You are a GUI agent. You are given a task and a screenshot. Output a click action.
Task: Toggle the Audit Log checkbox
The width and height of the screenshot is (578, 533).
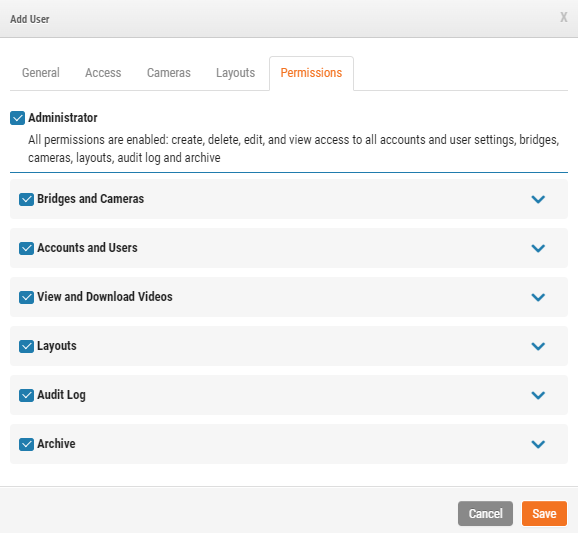coord(26,395)
